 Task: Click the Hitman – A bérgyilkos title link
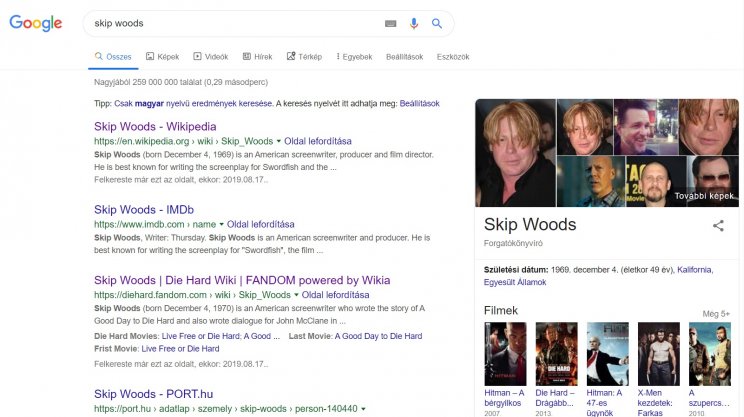tap(504, 398)
